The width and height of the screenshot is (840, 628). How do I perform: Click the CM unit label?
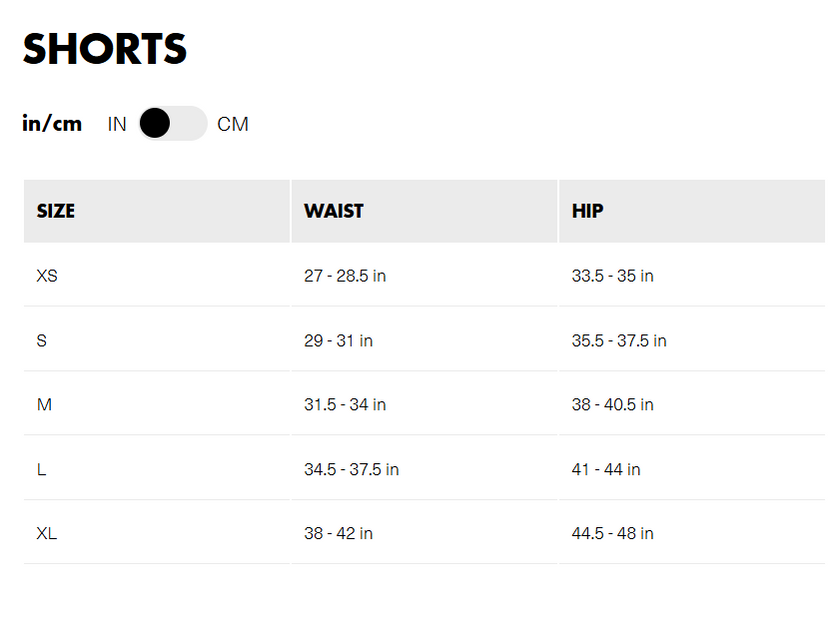(x=233, y=125)
